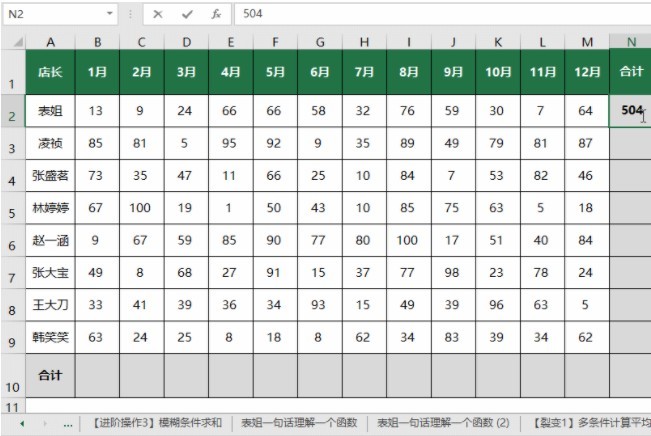
Task: Click the formula bar input showing 504
Action: (x=443, y=14)
